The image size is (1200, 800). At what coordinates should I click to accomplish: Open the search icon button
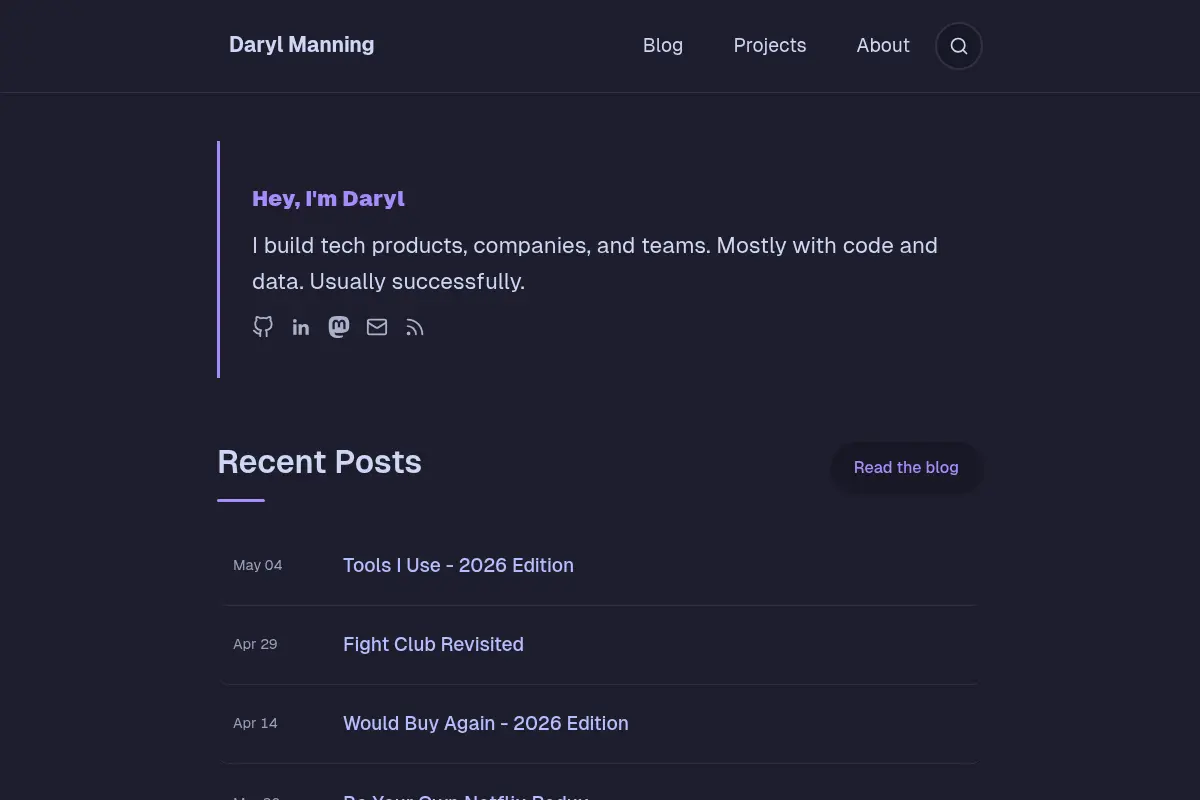pyautogui.click(x=959, y=46)
